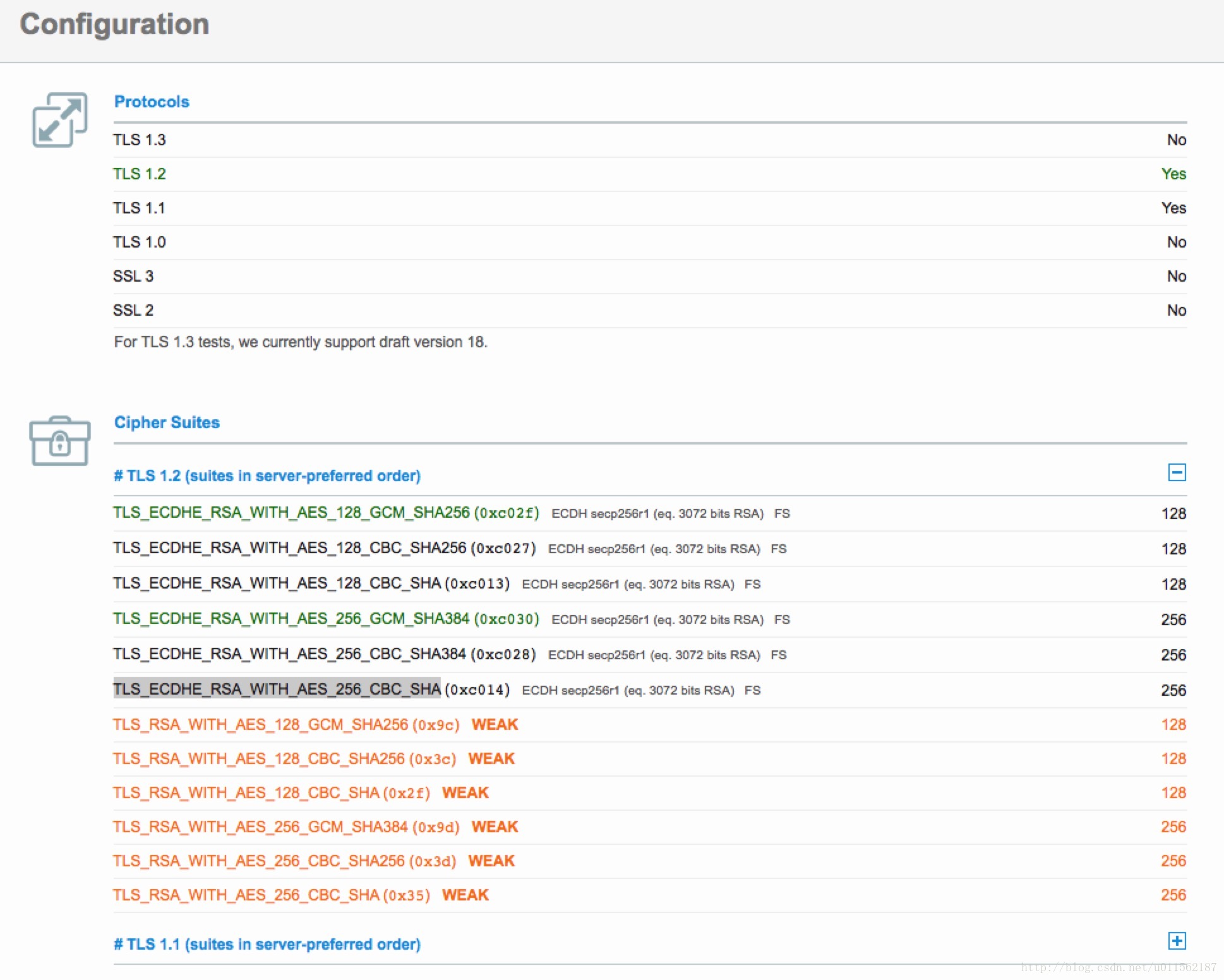
Task: Select TLS_RSA_WITH_AES_128_CBC_SHA256 (0x3c) weak suite
Action: pyautogui.click(x=284, y=759)
